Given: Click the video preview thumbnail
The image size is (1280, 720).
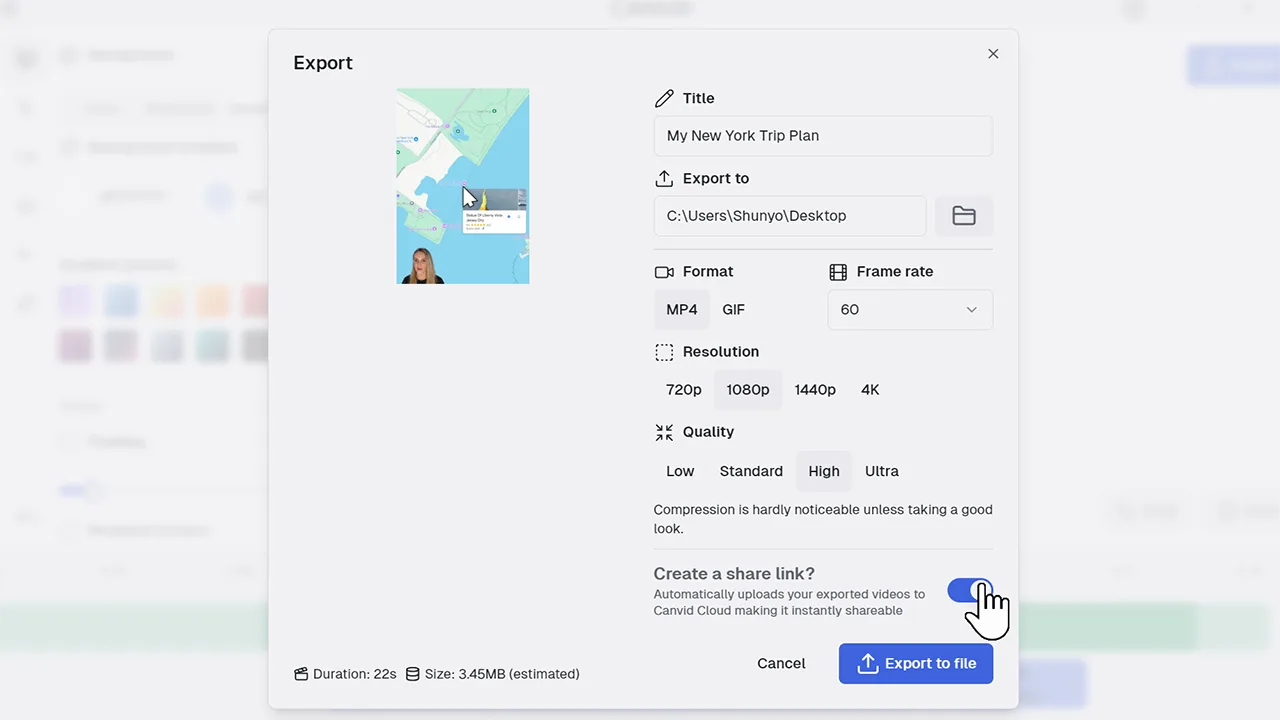Looking at the screenshot, I should 463,187.
